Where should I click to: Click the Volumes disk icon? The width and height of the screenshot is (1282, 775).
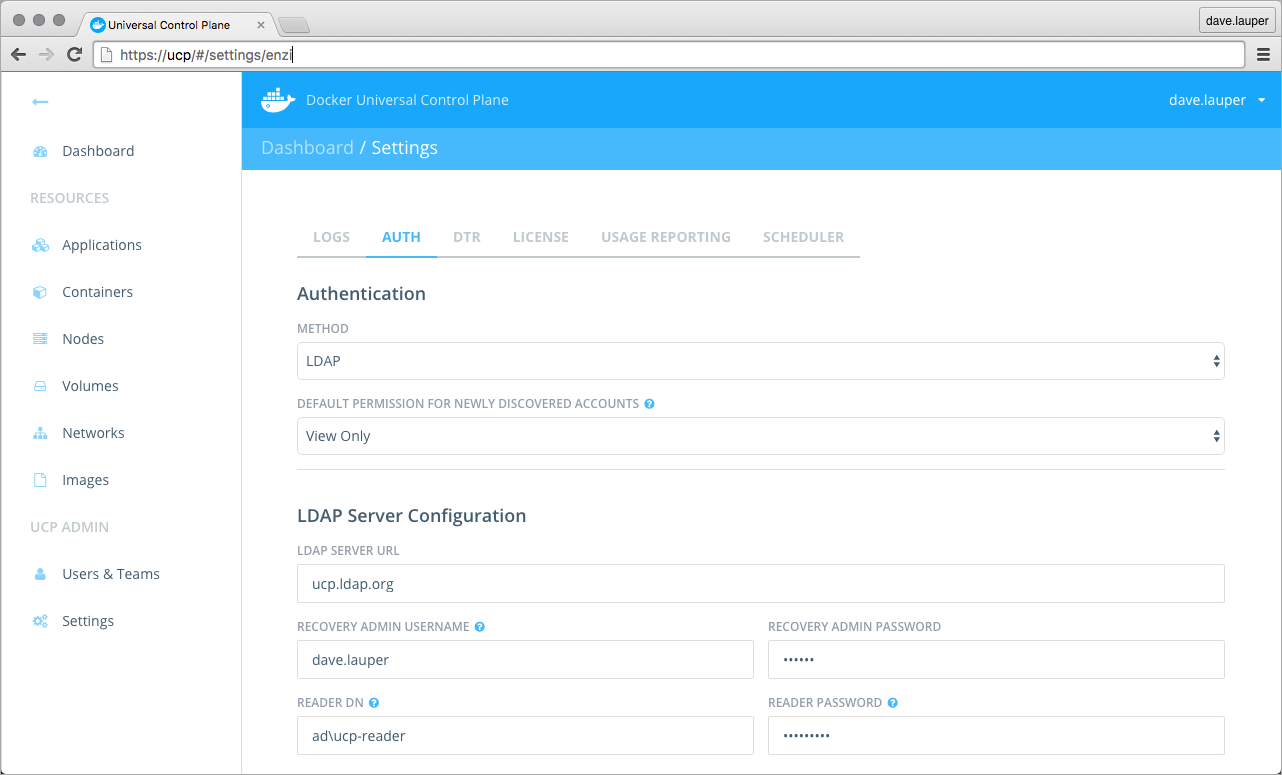click(40, 387)
